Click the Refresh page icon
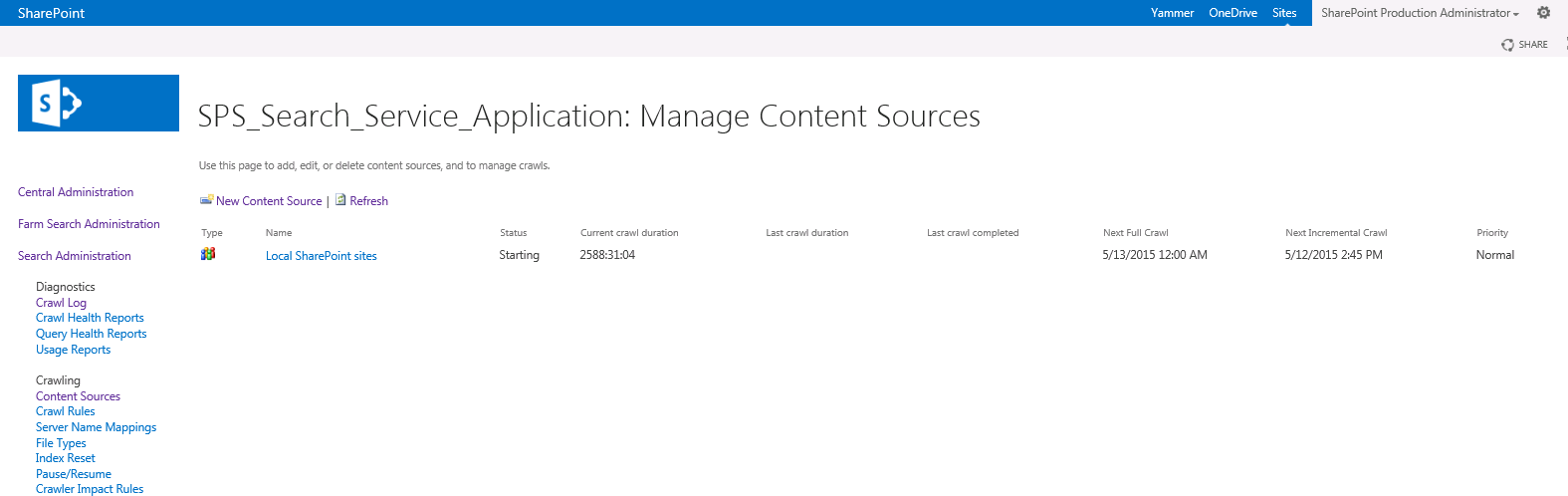Screen dimensions: 1568x496 click(x=340, y=200)
